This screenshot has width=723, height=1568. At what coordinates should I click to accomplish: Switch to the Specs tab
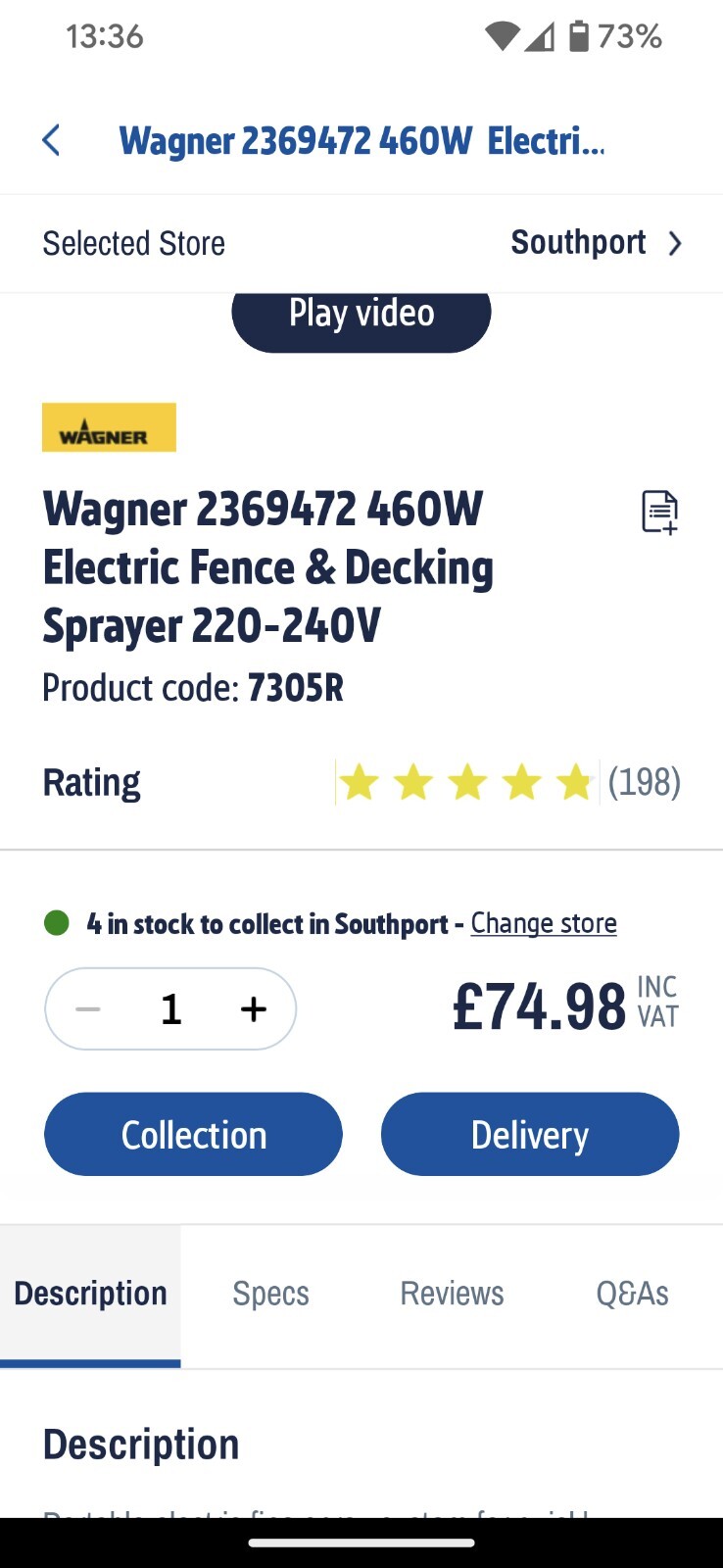click(x=270, y=1294)
